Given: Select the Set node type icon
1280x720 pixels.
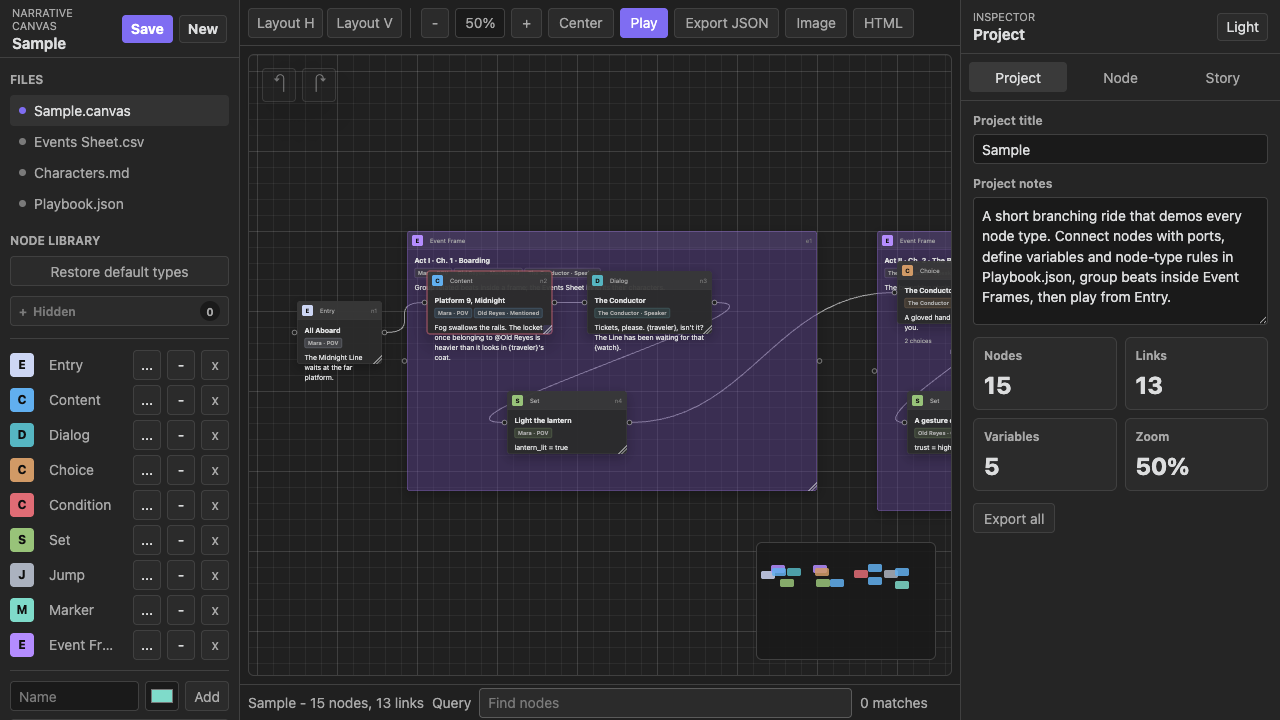Looking at the screenshot, I should point(22,540).
